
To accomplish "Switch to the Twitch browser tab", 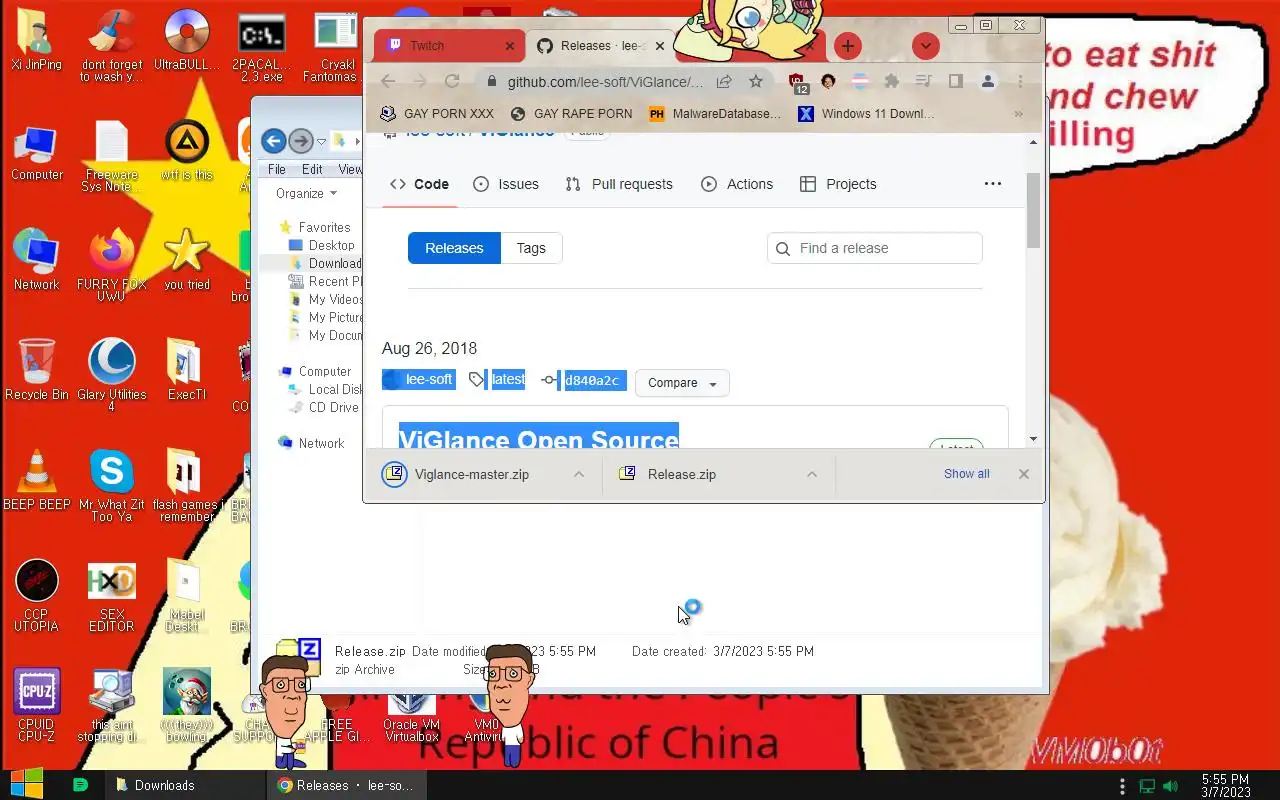I will [446, 46].
